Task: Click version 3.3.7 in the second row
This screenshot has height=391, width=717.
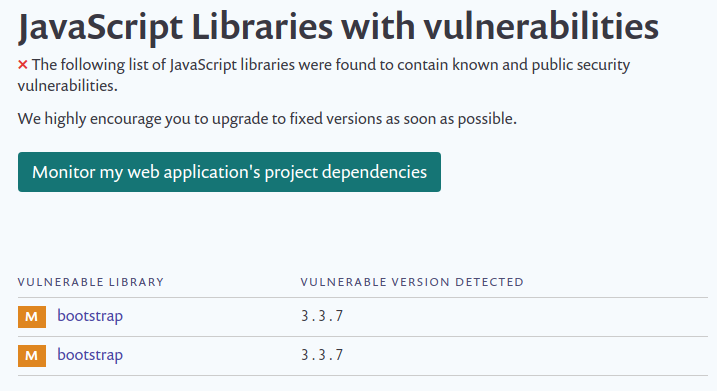Action: 322,355
